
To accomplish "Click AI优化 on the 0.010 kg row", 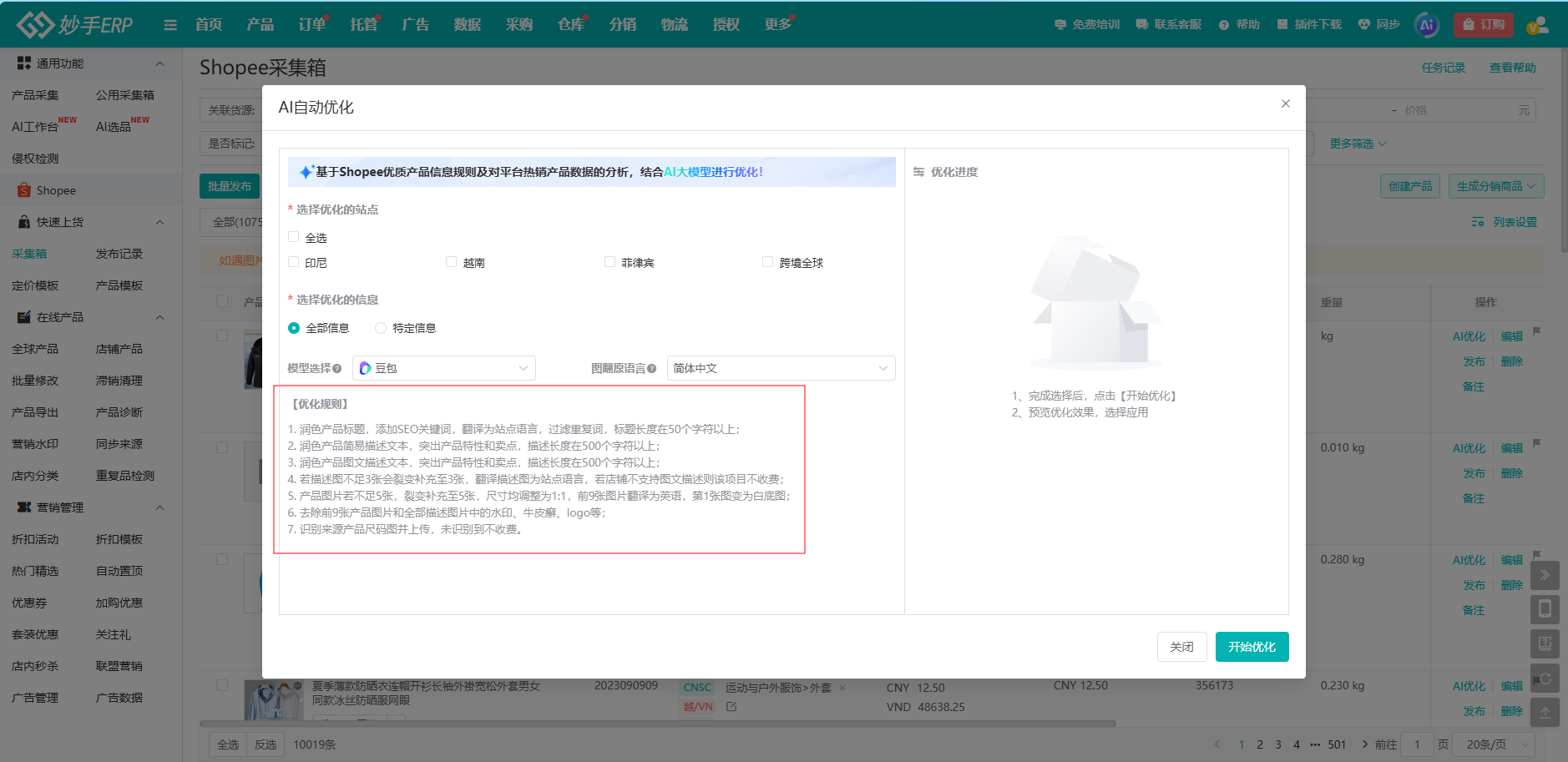I will pyautogui.click(x=1469, y=448).
